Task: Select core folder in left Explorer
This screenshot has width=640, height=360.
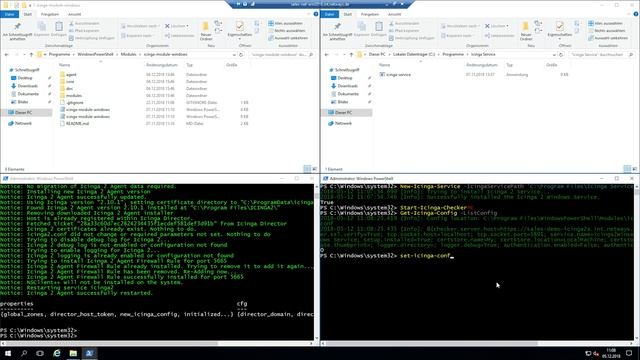Action: pyautogui.click(x=70, y=82)
